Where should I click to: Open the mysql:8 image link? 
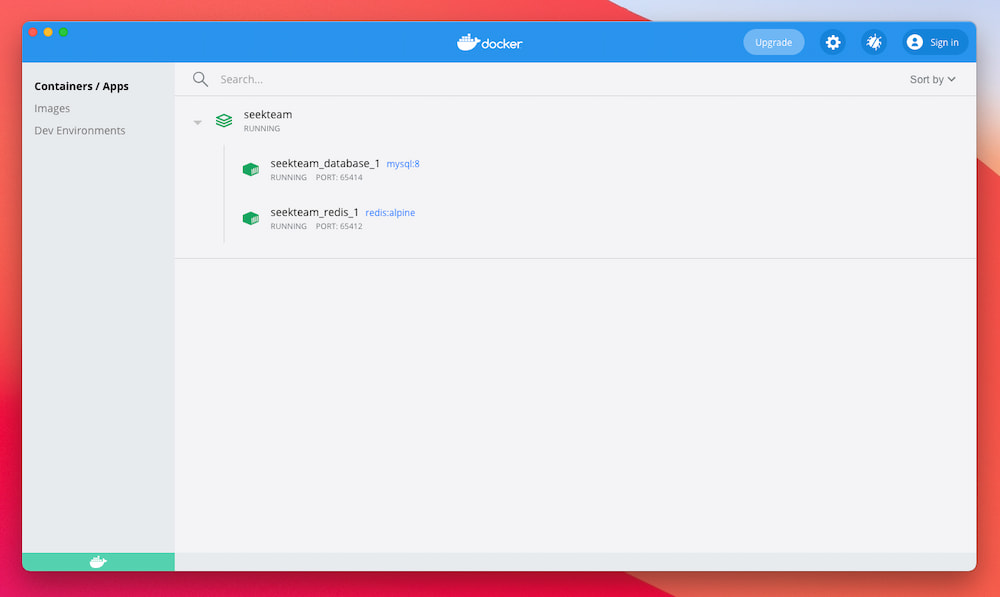pos(403,164)
